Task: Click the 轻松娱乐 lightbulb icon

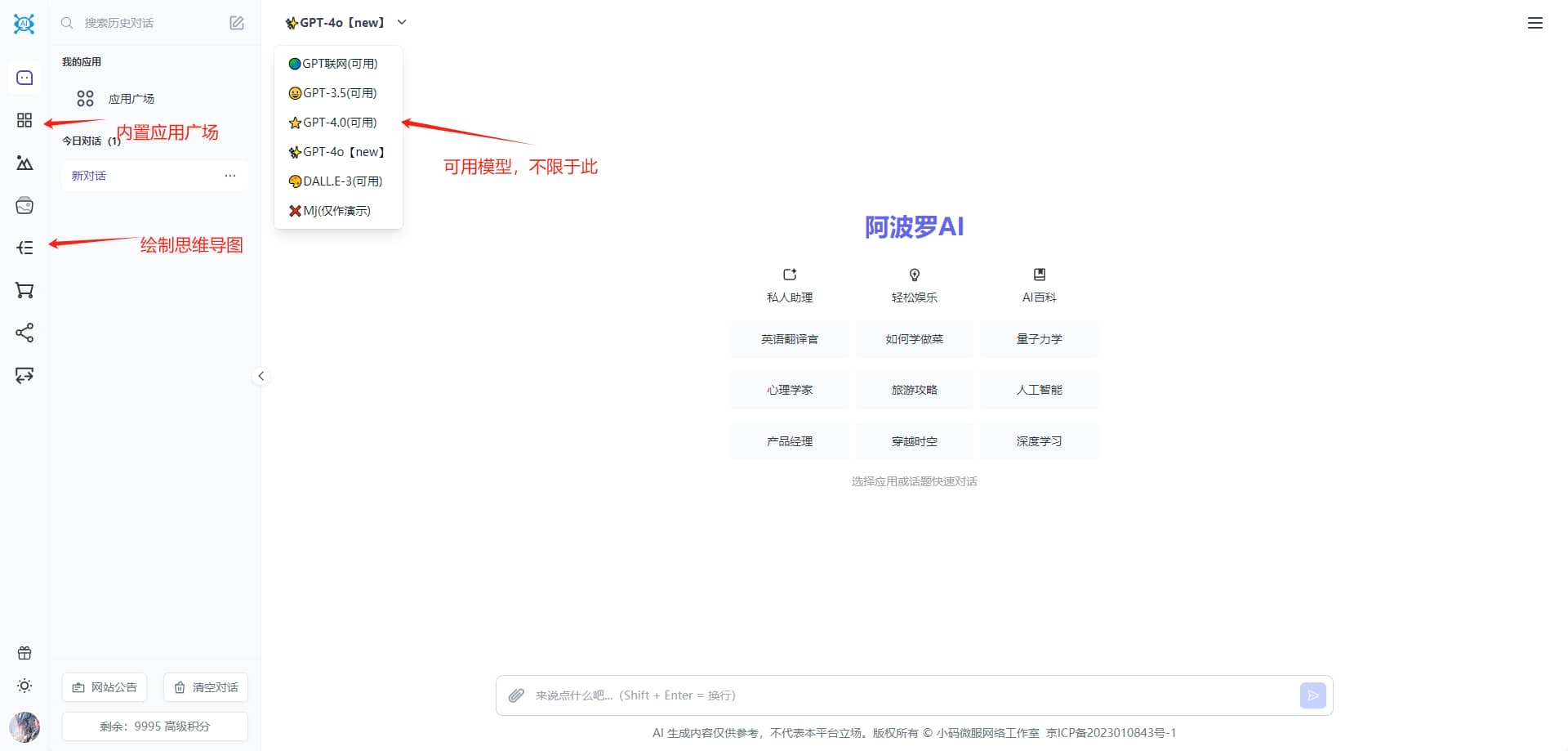Action: point(915,275)
